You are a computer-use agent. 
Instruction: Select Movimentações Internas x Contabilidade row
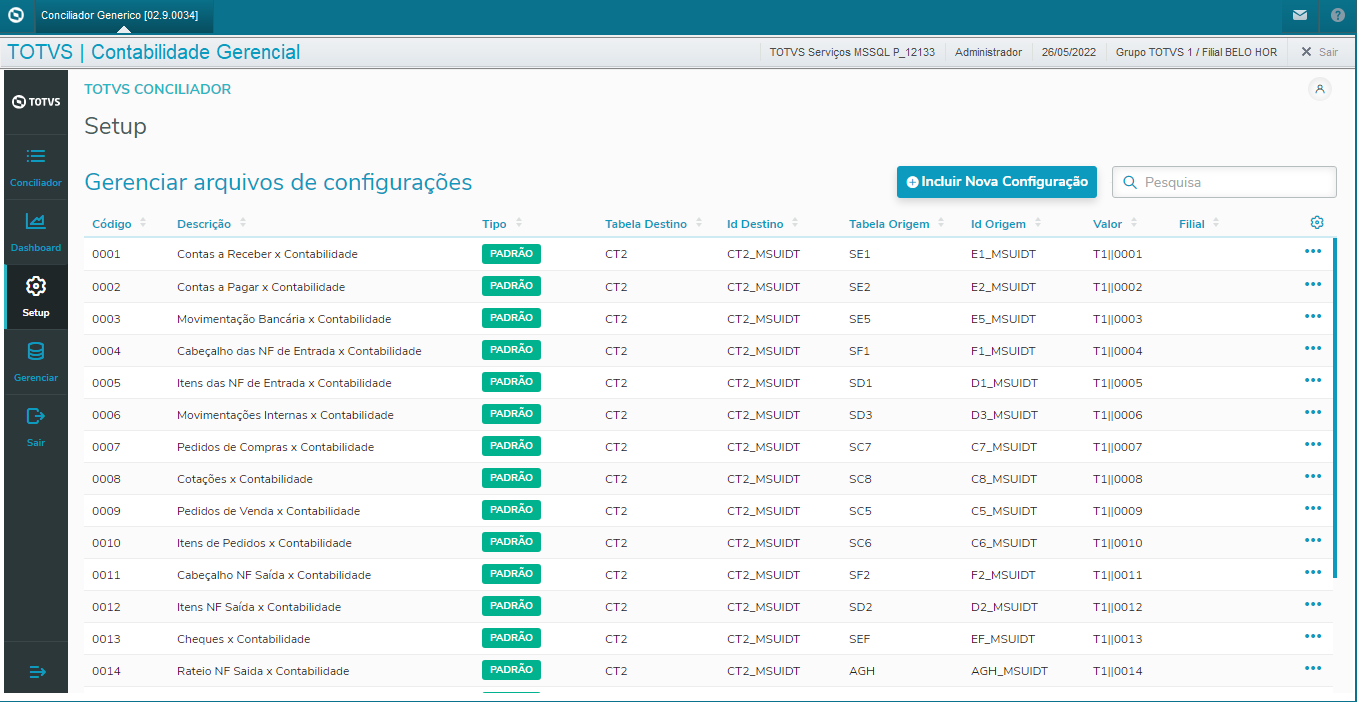pos(708,414)
